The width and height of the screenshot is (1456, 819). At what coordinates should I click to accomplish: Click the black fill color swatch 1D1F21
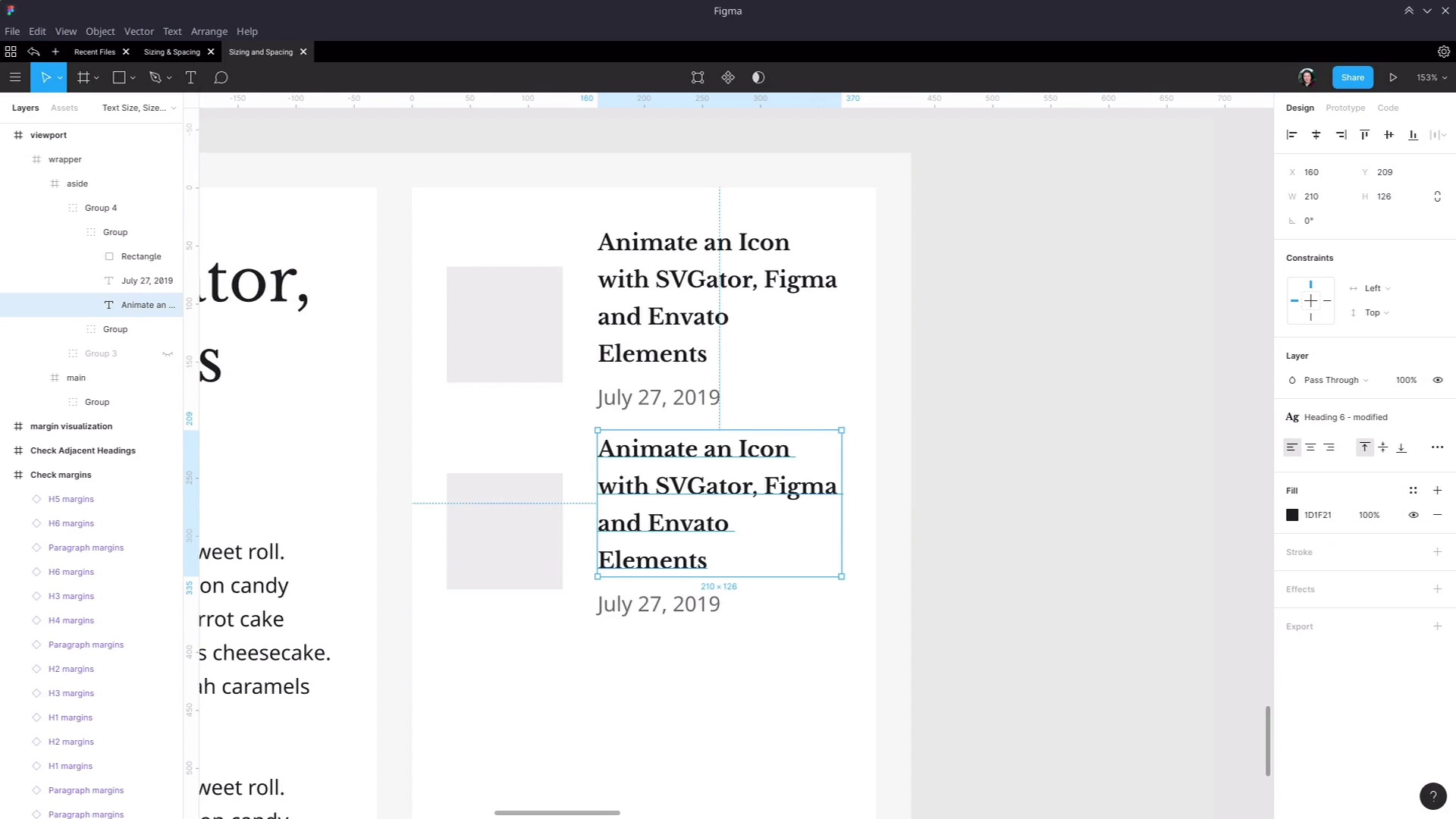[x=1292, y=515]
